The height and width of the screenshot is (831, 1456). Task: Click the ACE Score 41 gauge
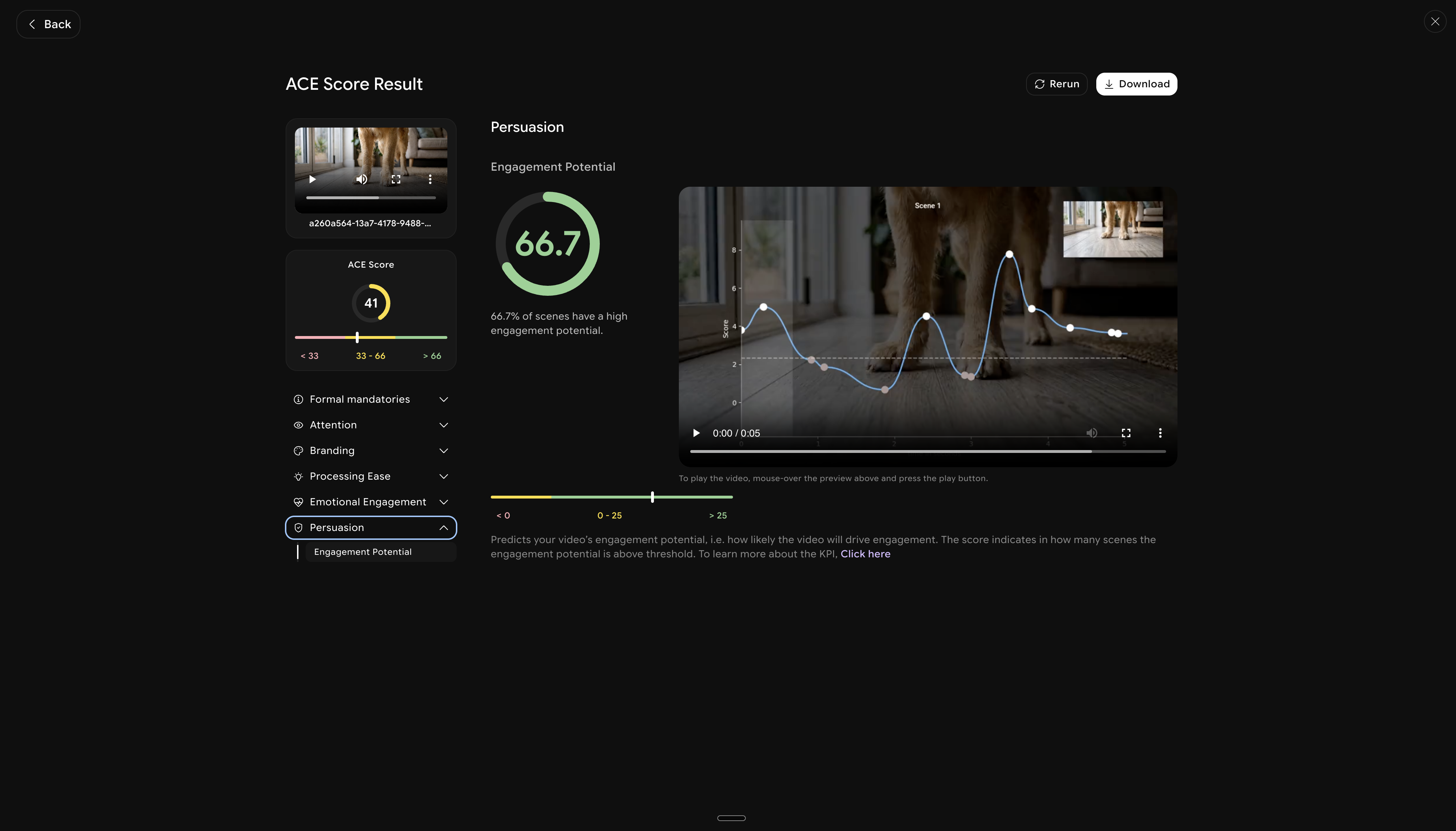pos(371,303)
